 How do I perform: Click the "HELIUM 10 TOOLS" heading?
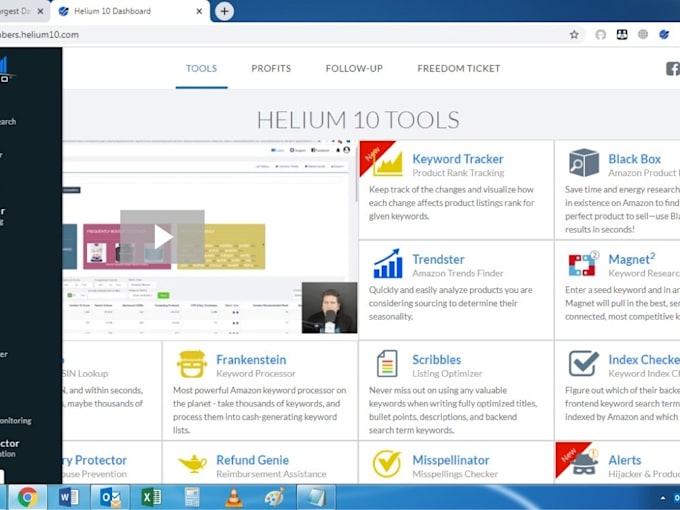tap(358, 120)
